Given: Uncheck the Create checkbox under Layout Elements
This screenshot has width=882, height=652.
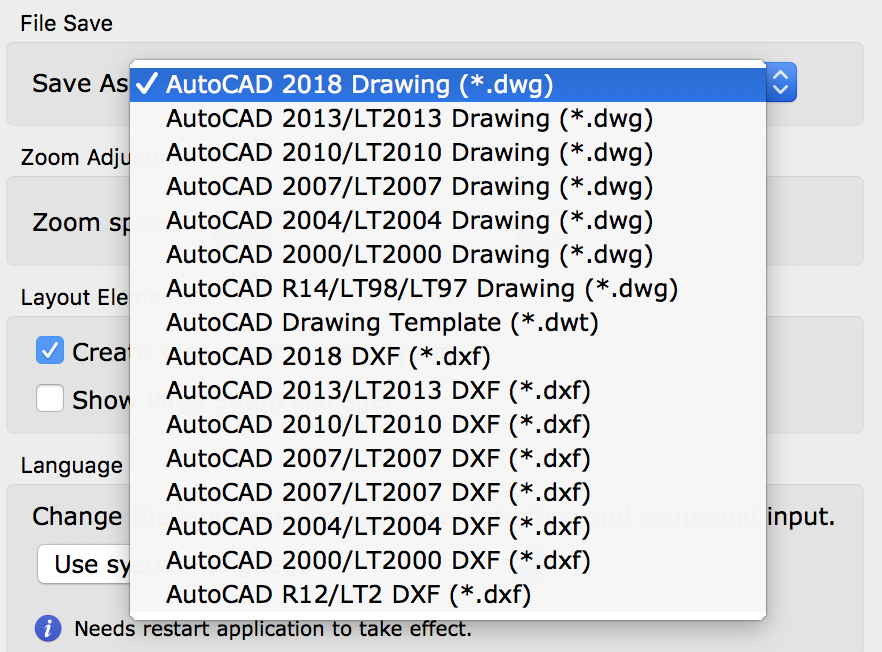Looking at the screenshot, I should coord(51,351).
